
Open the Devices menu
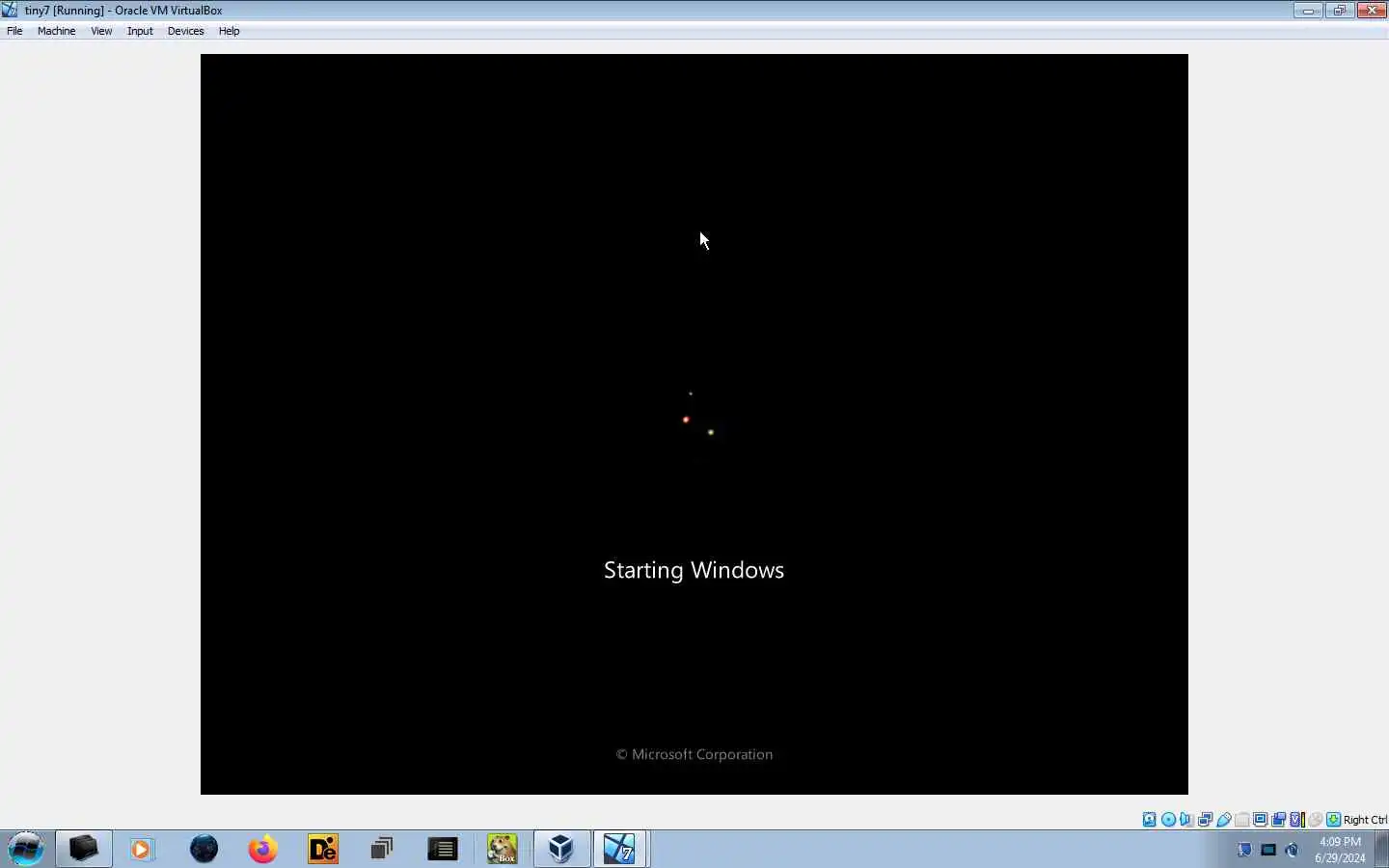(185, 31)
